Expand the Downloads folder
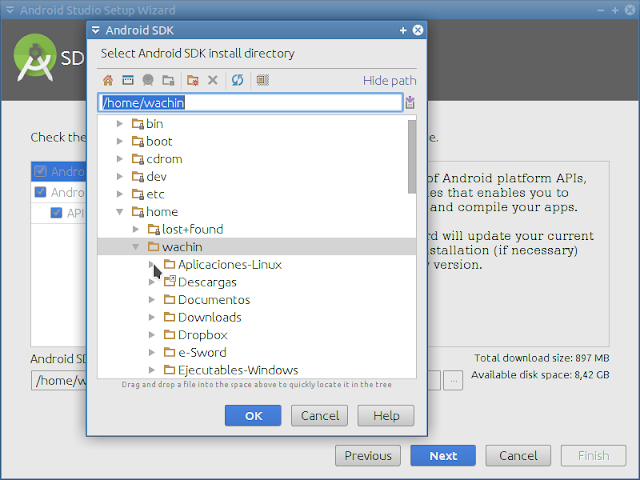This screenshot has height=480, width=640. [151, 317]
